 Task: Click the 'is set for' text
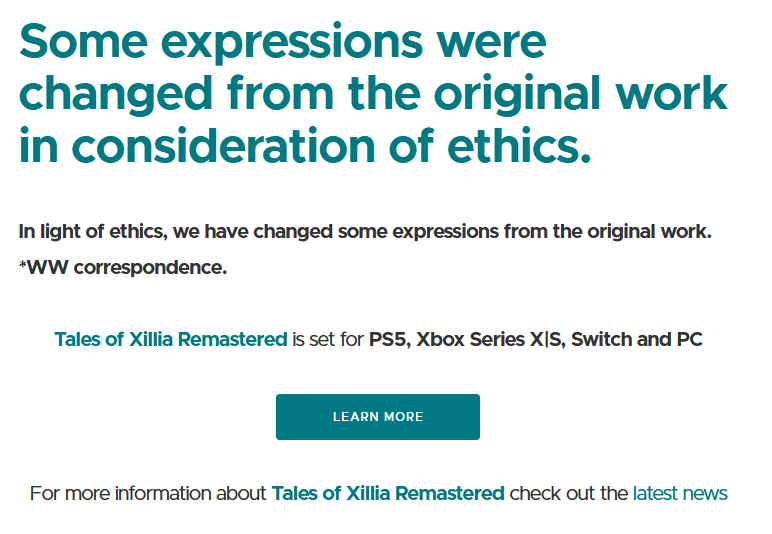327,339
